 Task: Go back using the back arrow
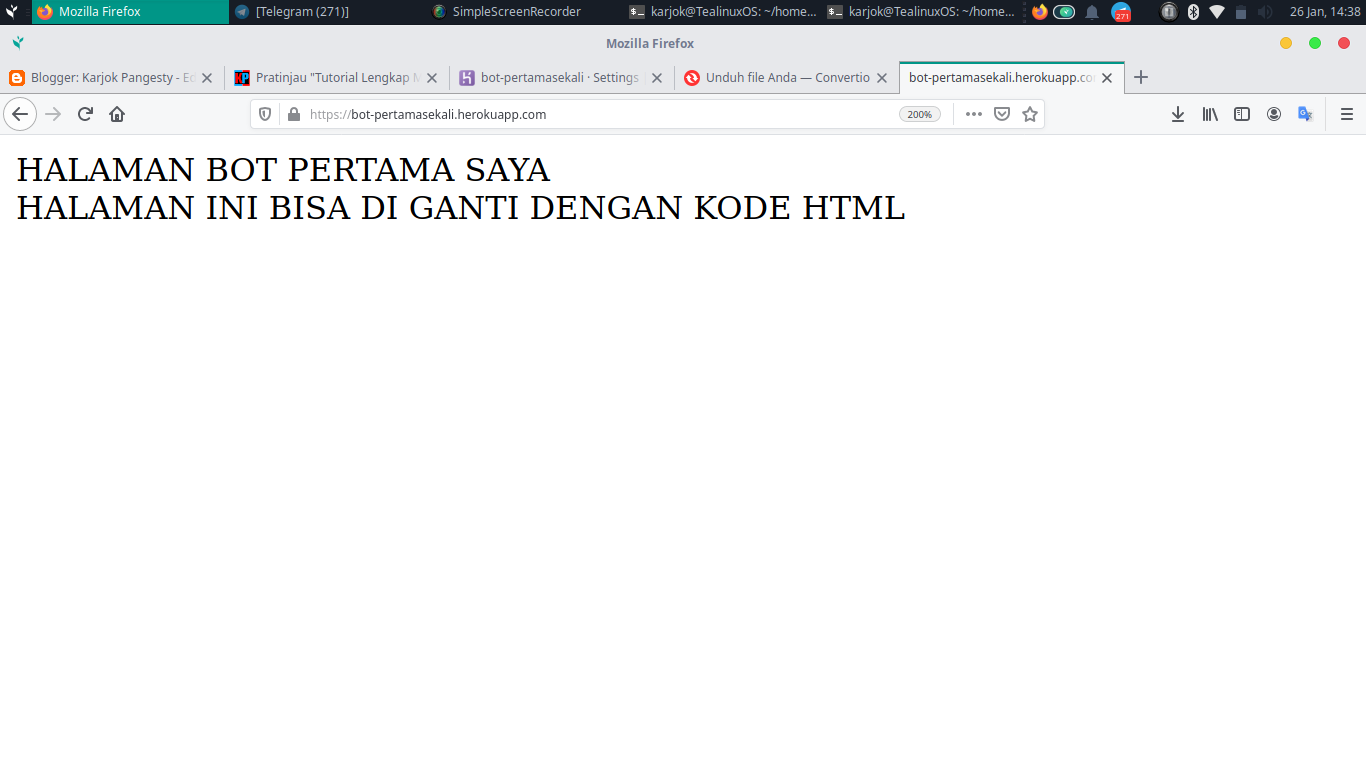[20, 114]
